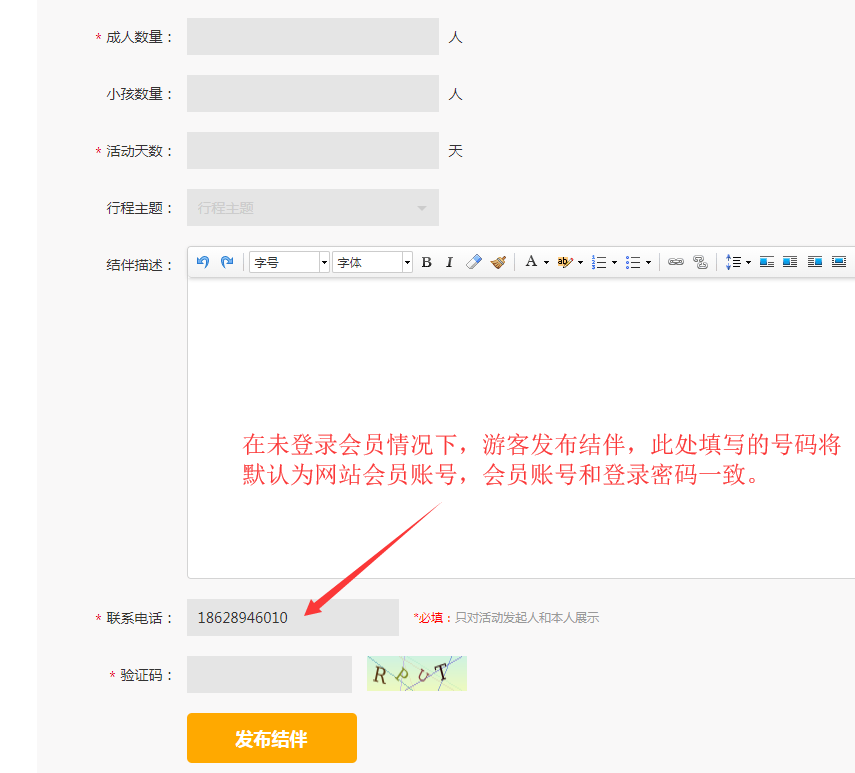This screenshot has width=855, height=773.
Task: Click the 联系电话 phone number field
Action: [292, 617]
